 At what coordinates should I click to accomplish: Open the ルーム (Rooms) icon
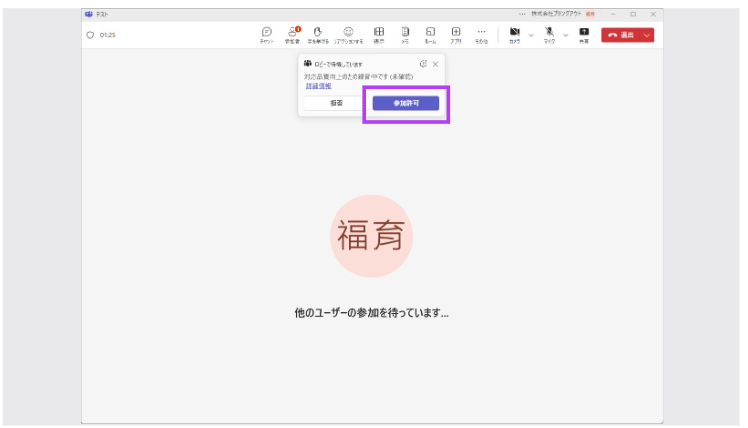pyautogui.click(x=430, y=35)
